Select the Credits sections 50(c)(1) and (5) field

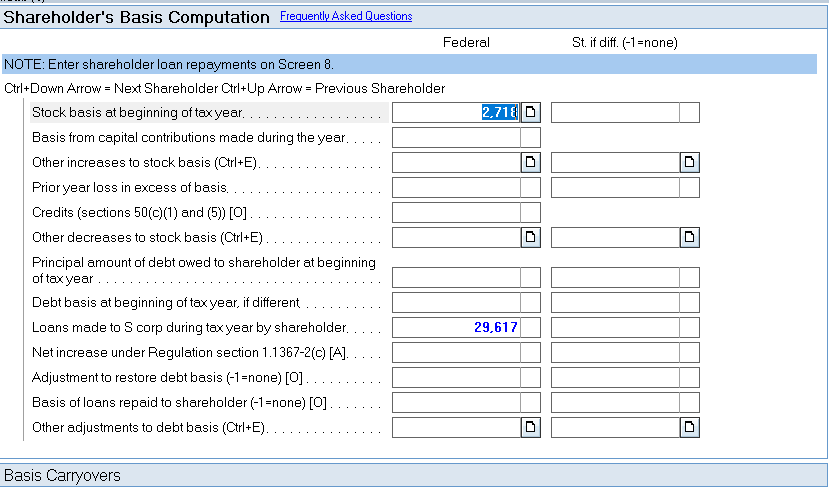456,212
